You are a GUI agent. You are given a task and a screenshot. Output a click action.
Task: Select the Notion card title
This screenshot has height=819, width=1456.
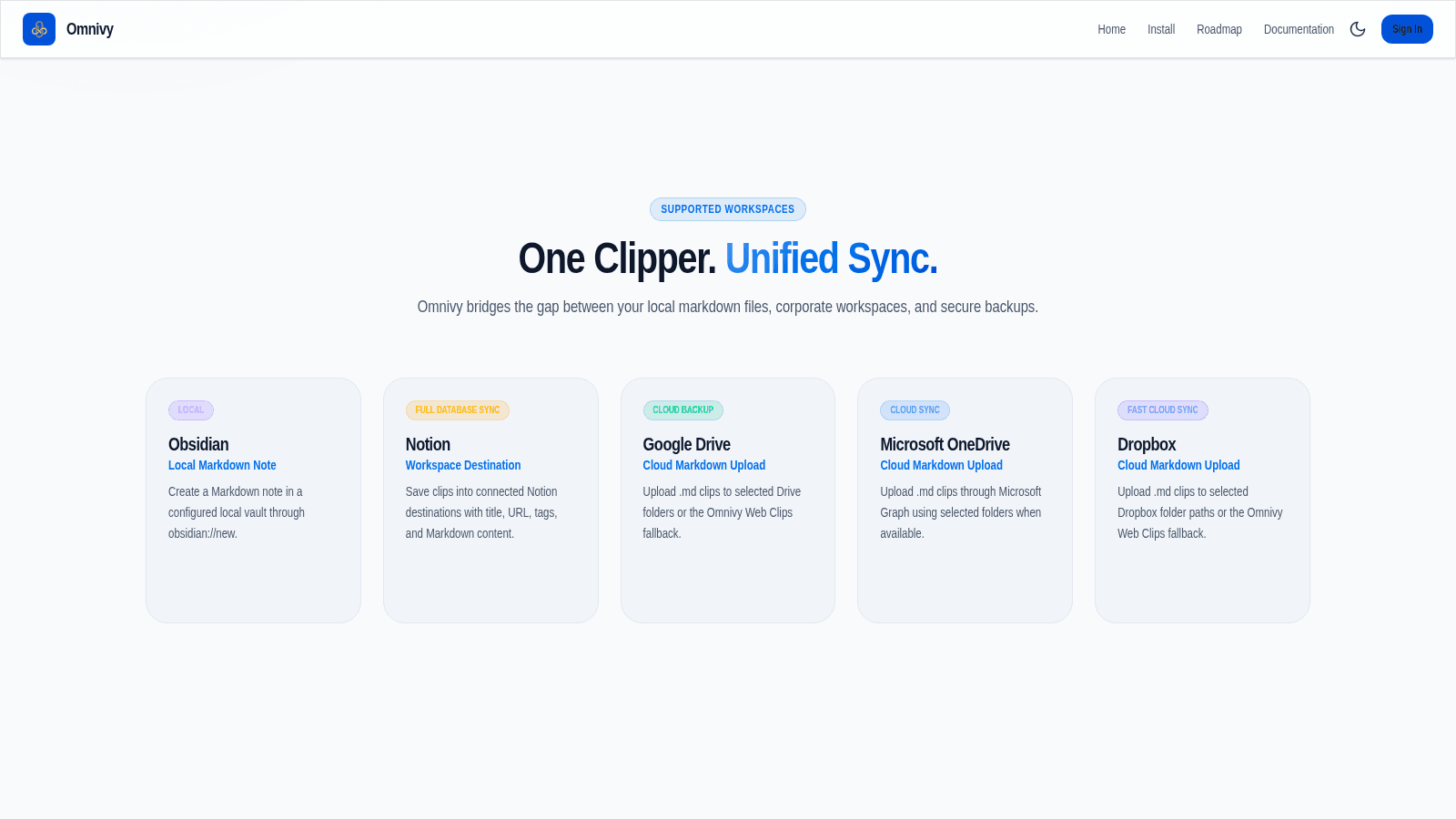click(x=428, y=444)
